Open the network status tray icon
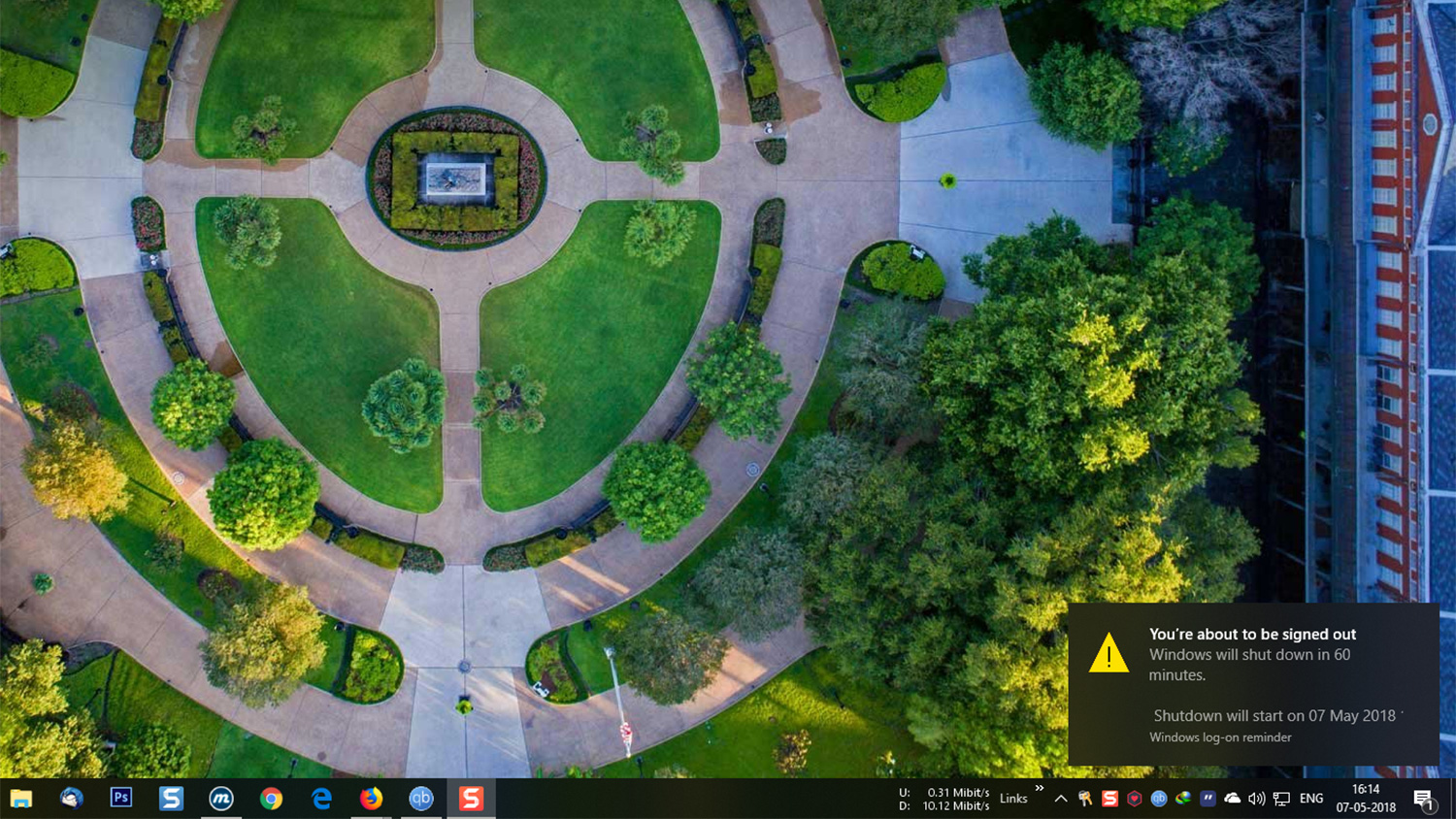Screen dimensions: 1456x819 coord(1281,799)
